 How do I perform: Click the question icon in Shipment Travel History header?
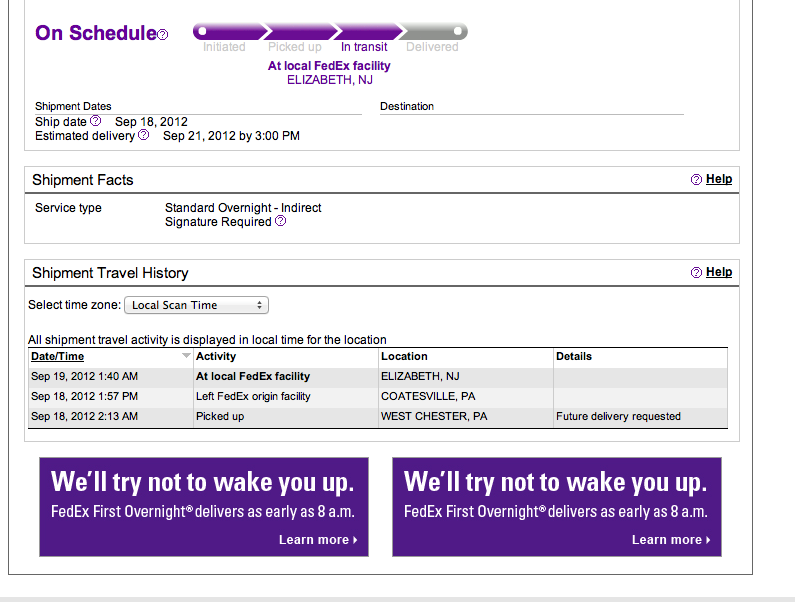click(x=696, y=272)
